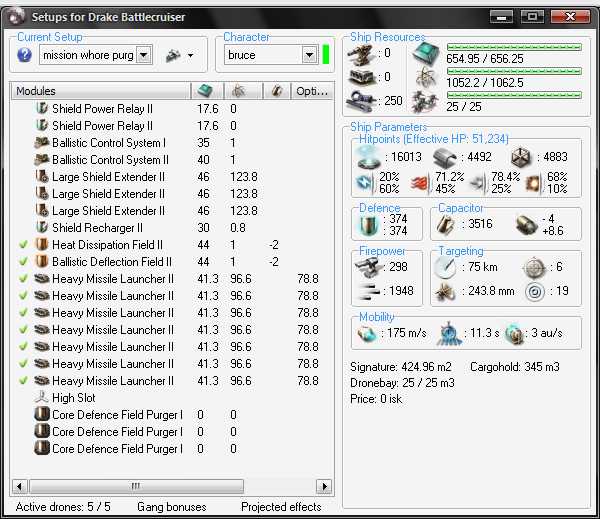Toggle third Heavy Missile Launcher II checkmark
Screen dimensions: 600x519
coord(24,312)
